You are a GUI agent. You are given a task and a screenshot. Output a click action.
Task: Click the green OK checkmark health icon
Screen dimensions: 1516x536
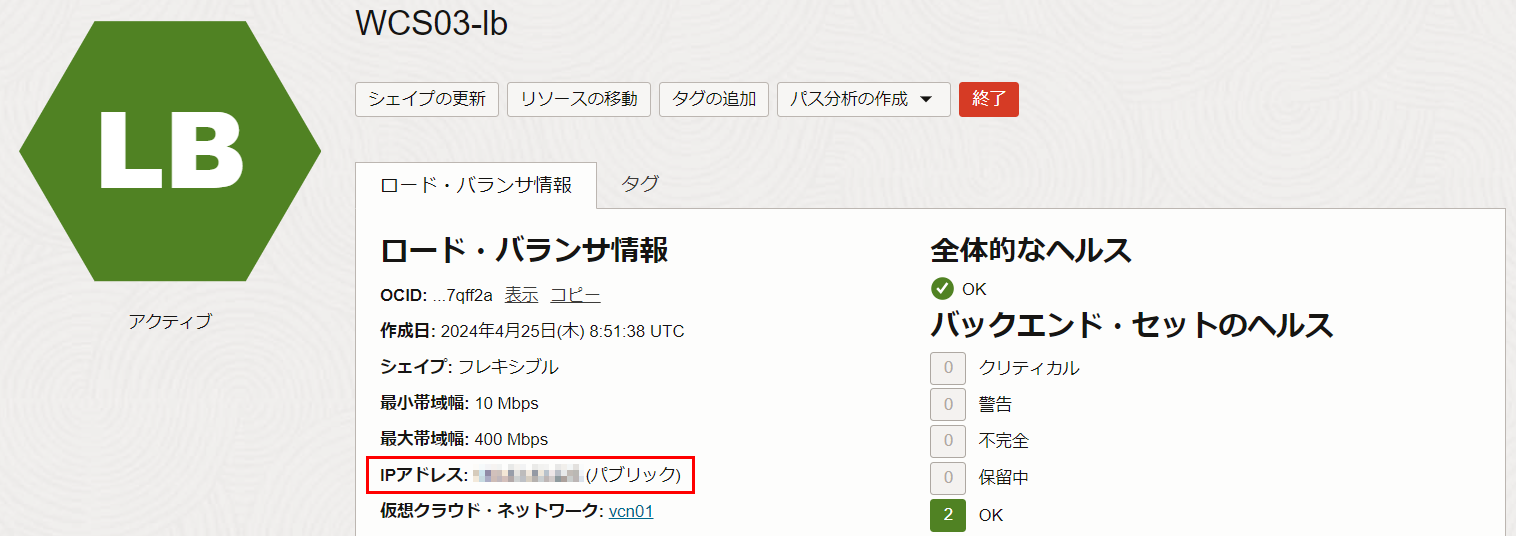tap(942, 289)
